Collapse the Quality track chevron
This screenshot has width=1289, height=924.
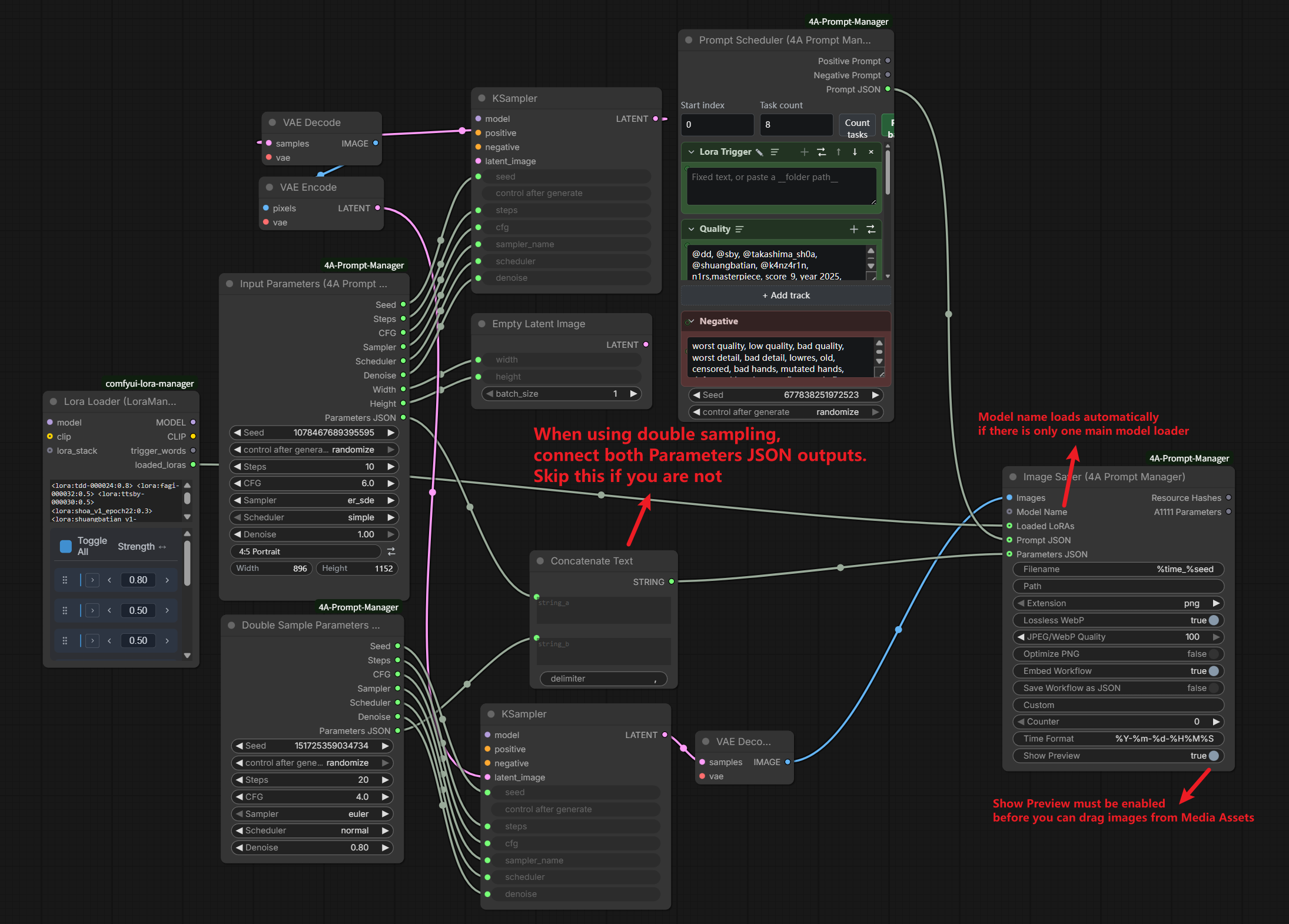click(x=692, y=229)
